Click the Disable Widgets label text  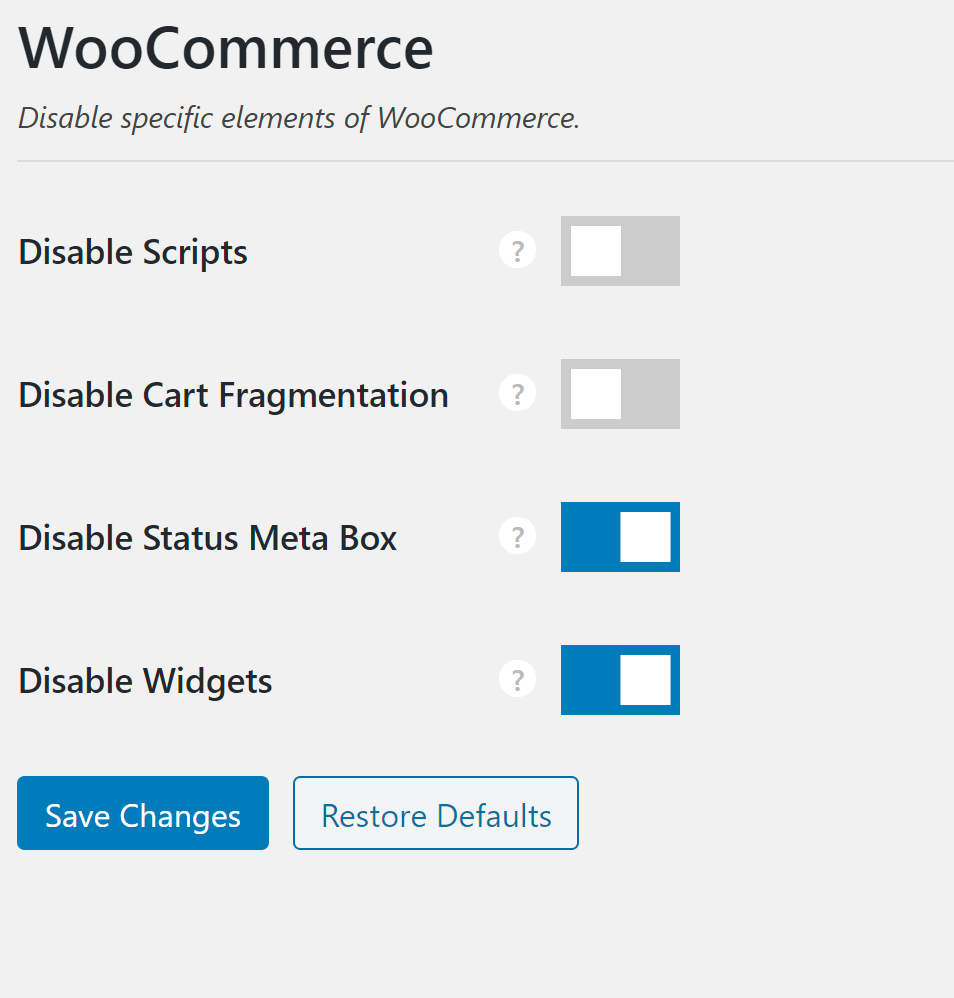(x=146, y=681)
